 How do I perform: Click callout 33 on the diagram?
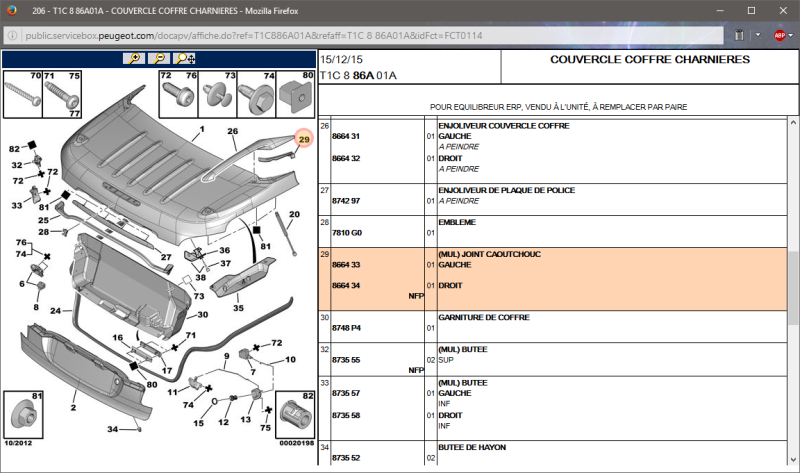tap(17, 205)
